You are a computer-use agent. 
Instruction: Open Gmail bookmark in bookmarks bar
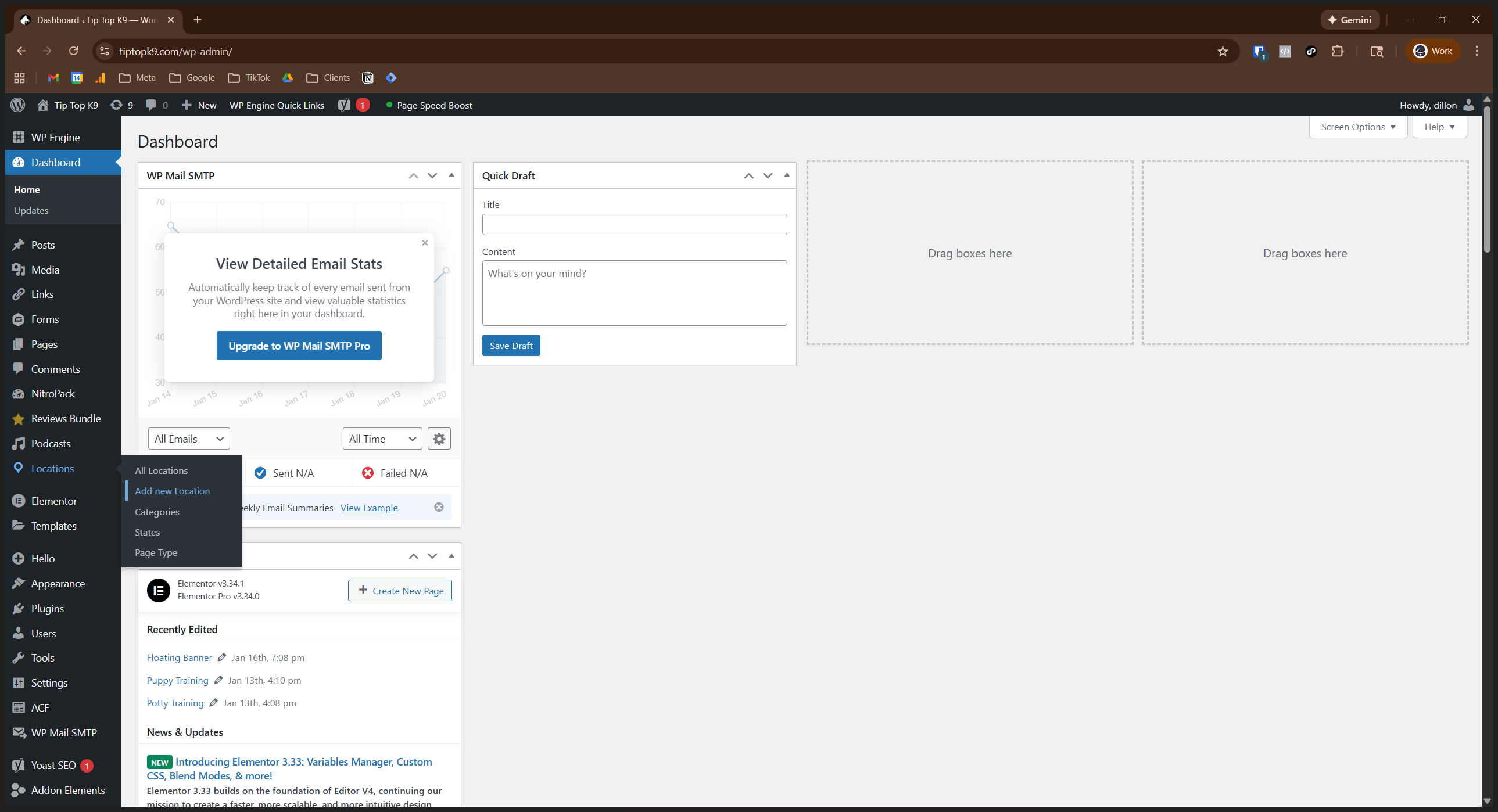(53, 78)
